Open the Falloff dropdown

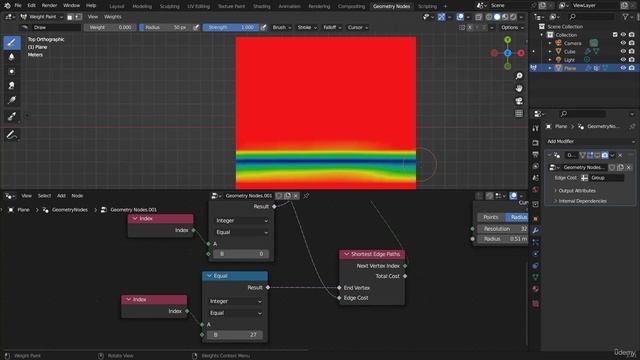tap(332, 27)
